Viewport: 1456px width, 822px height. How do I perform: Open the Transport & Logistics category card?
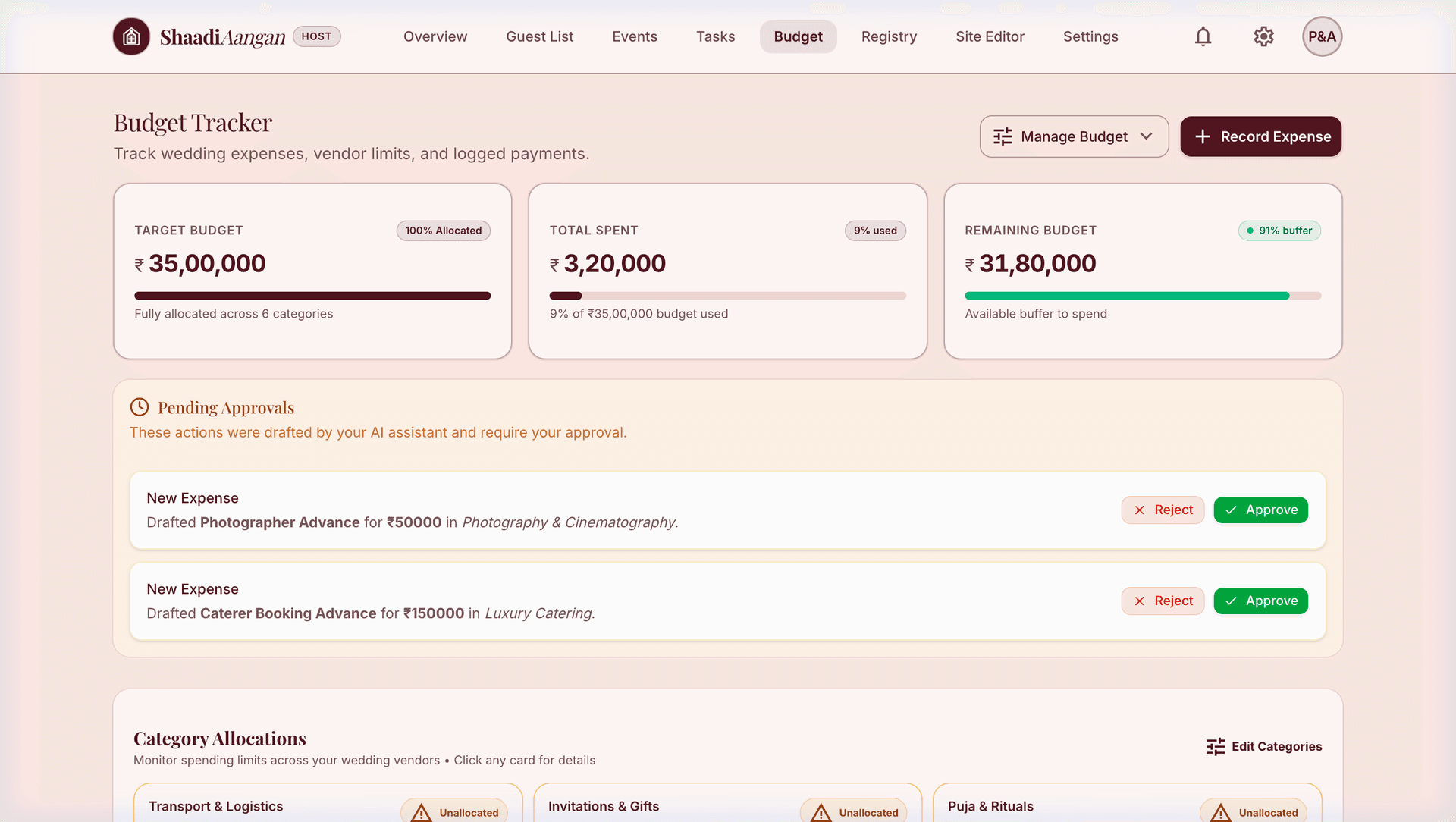tap(328, 803)
